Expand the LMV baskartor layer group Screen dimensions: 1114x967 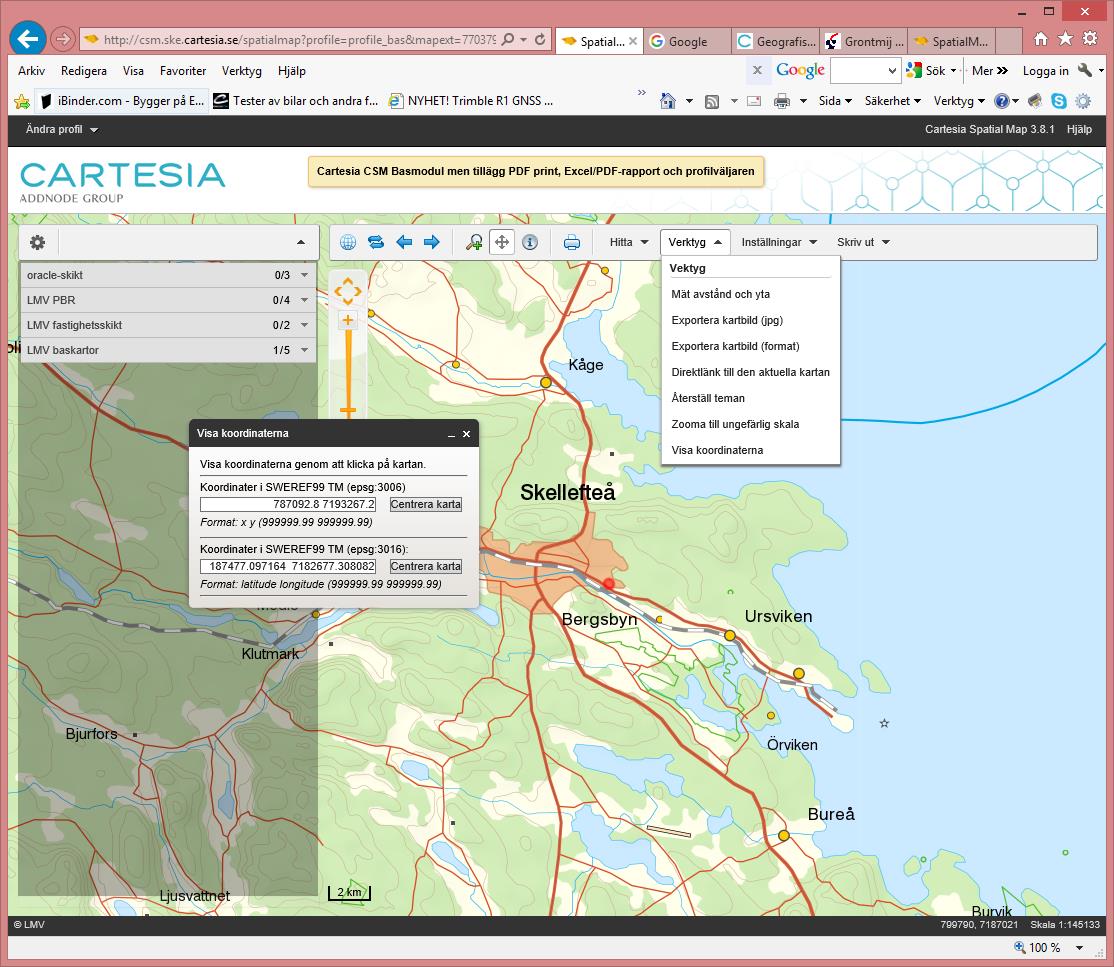pos(305,350)
